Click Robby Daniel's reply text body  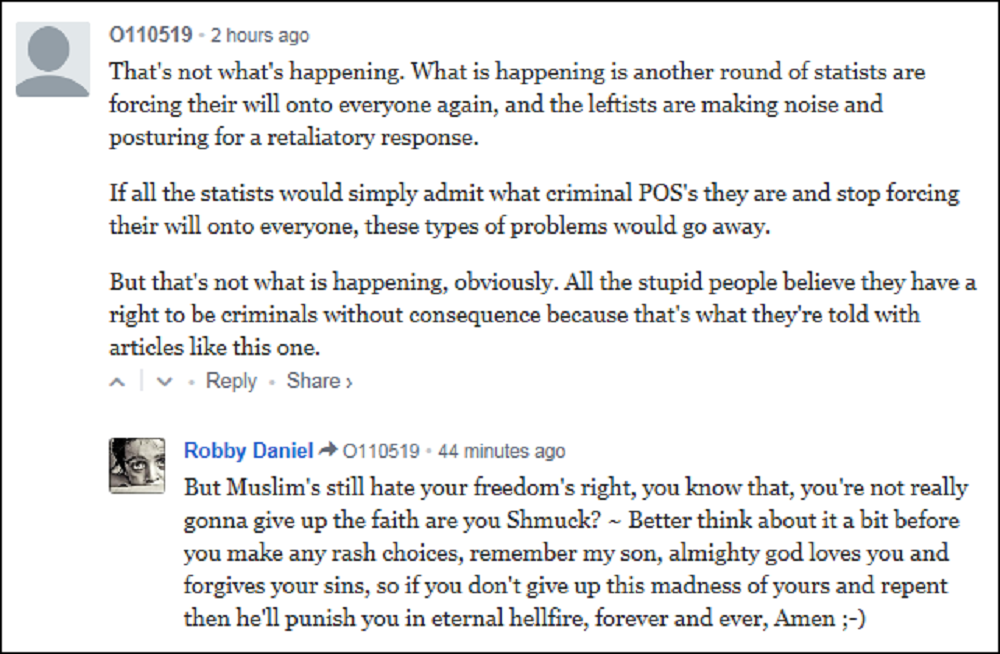pos(575,553)
